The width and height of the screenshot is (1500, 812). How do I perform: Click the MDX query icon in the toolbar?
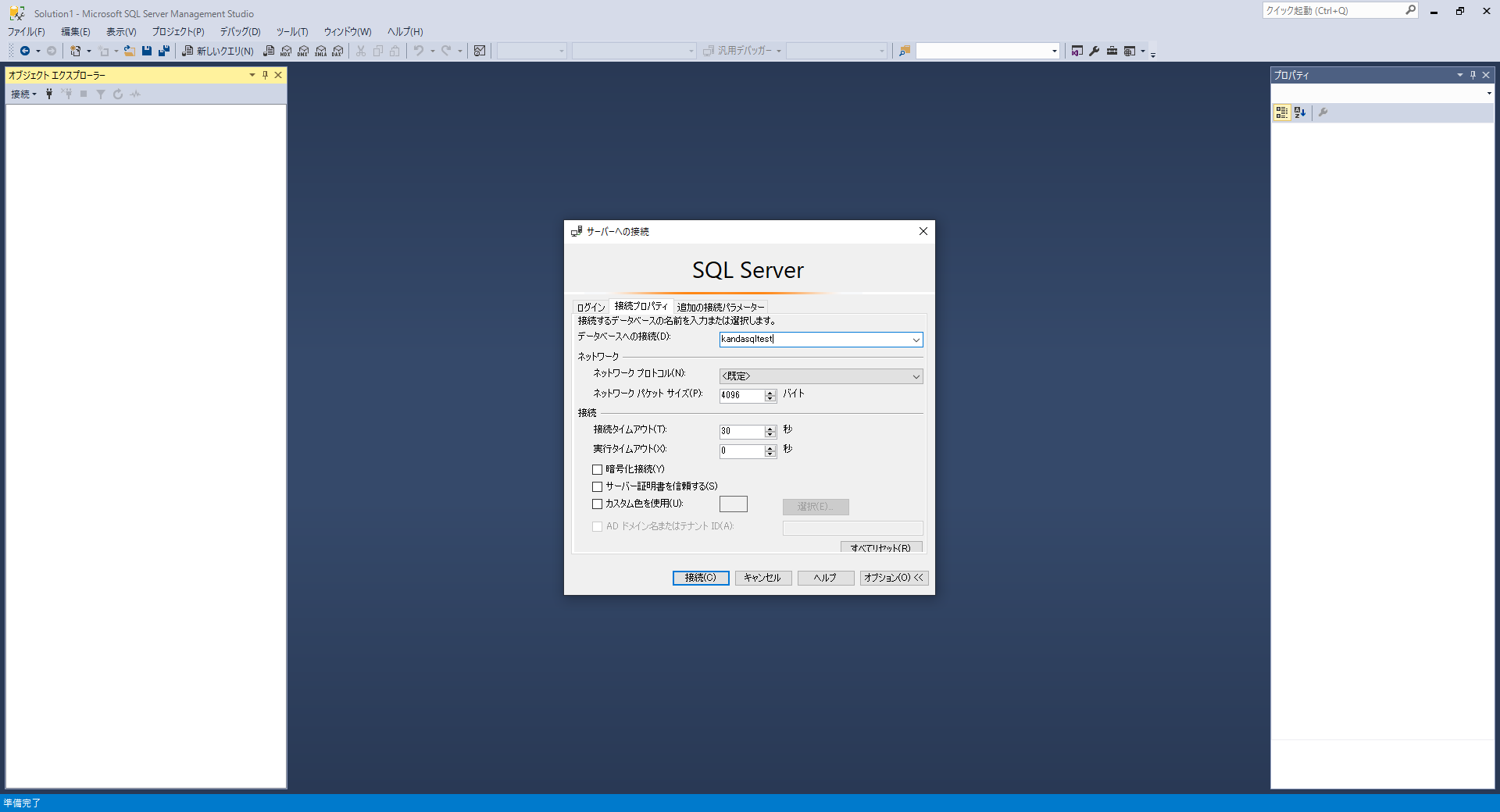(x=286, y=51)
